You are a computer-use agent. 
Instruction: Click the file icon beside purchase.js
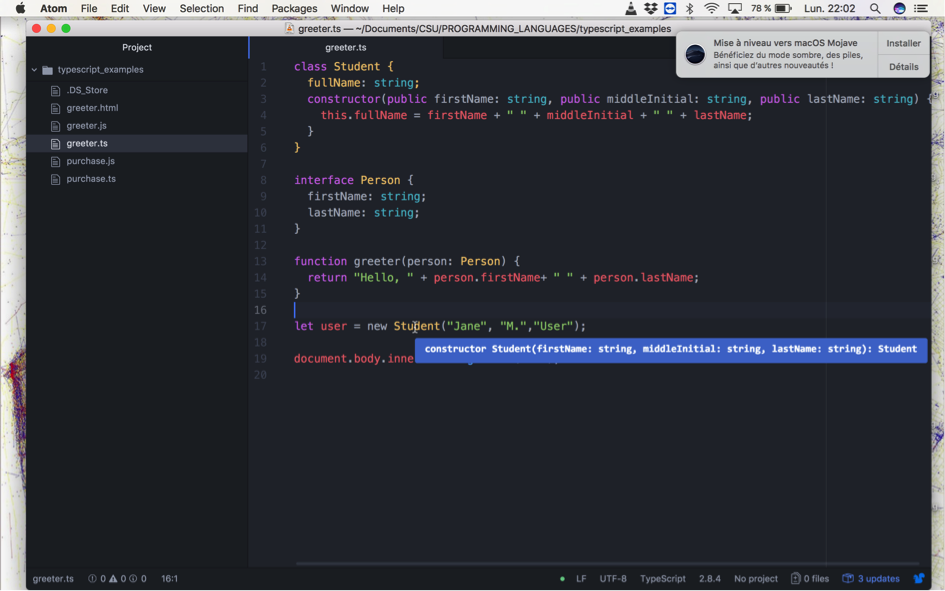tap(55, 161)
